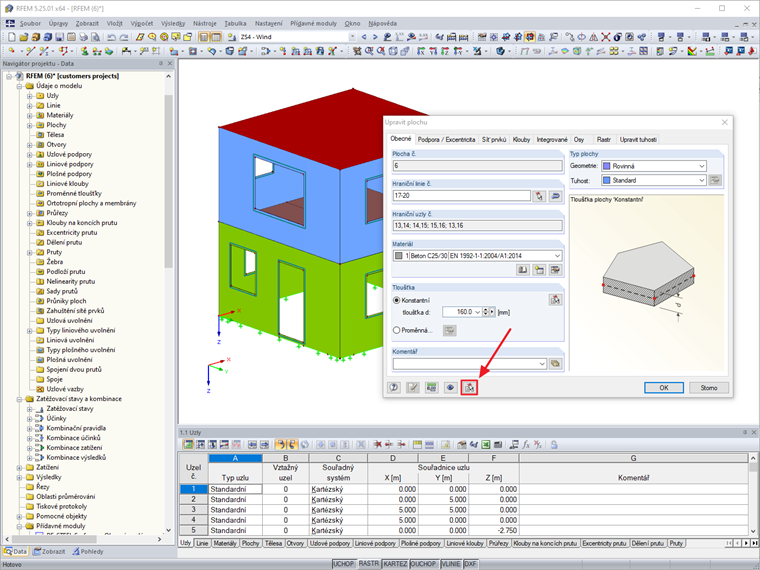760x570 pixels.
Task: Click the Redo arrow icon
Action: coord(124,37)
